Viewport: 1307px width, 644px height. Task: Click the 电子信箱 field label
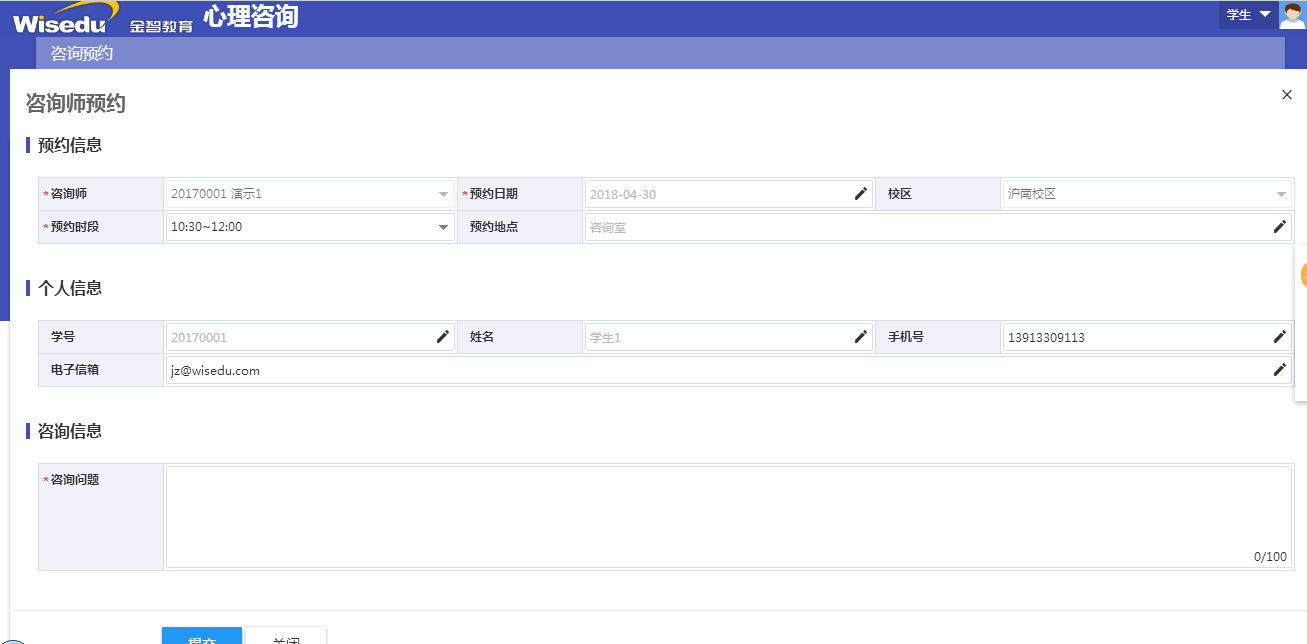click(x=75, y=370)
